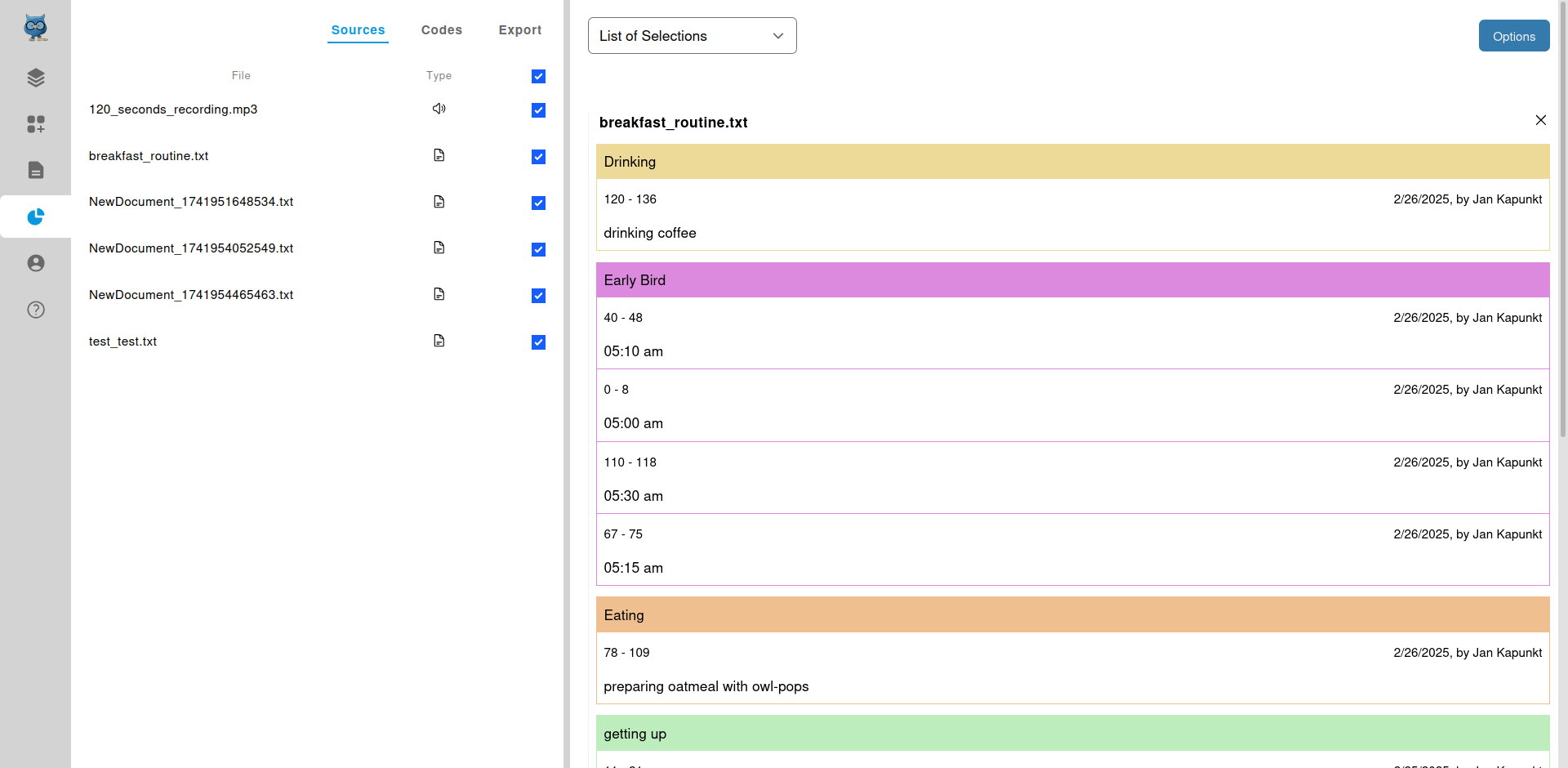Toggle the test_test.txt checkbox
The width and height of the screenshot is (1568, 768).
pyautogui.click(x=538, y=342)
